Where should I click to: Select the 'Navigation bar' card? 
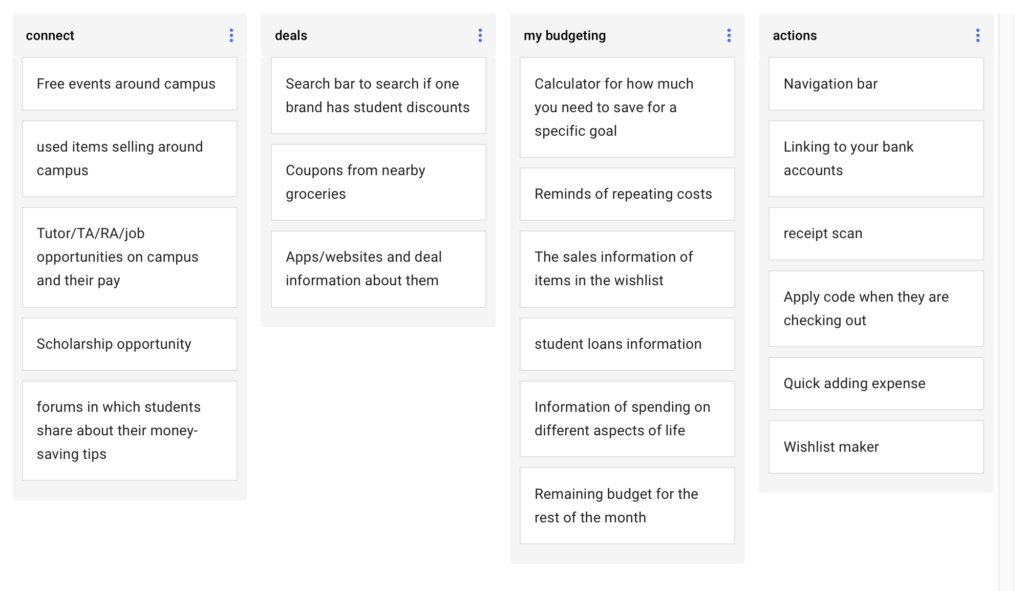click(876, 84)
